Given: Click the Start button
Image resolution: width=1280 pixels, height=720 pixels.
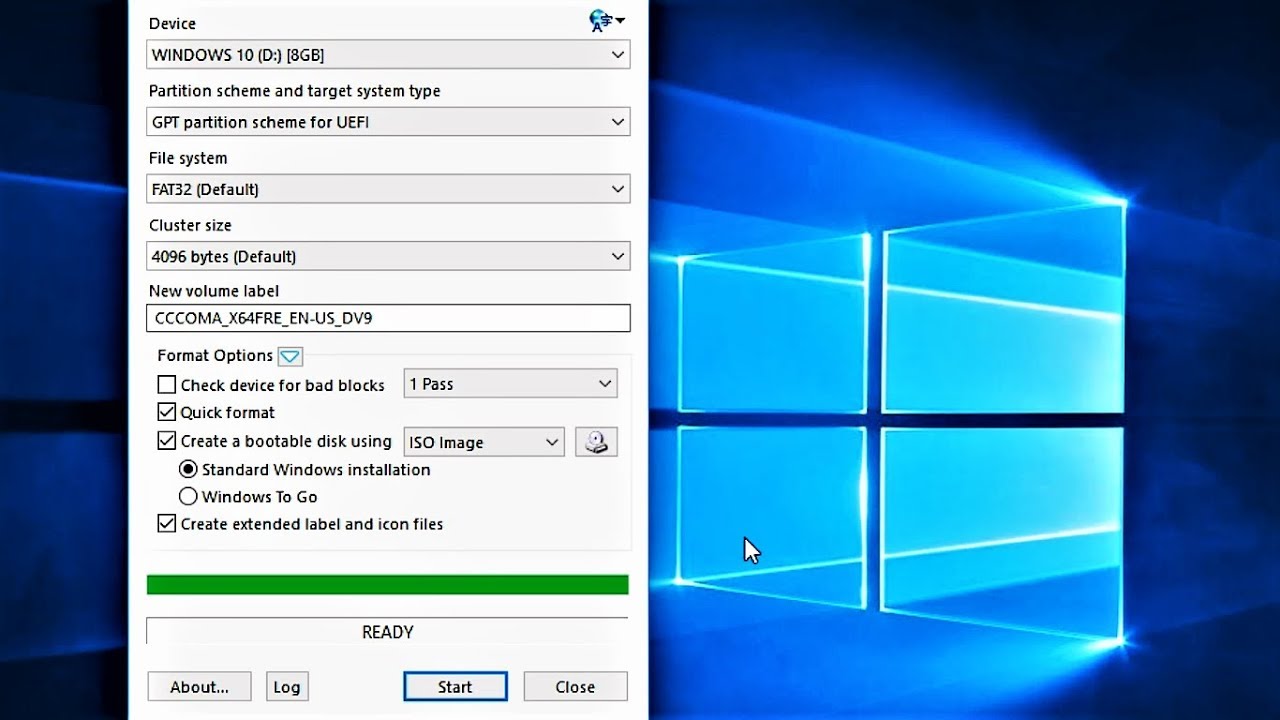Looking at the screenshot, I should click(455, 687).
